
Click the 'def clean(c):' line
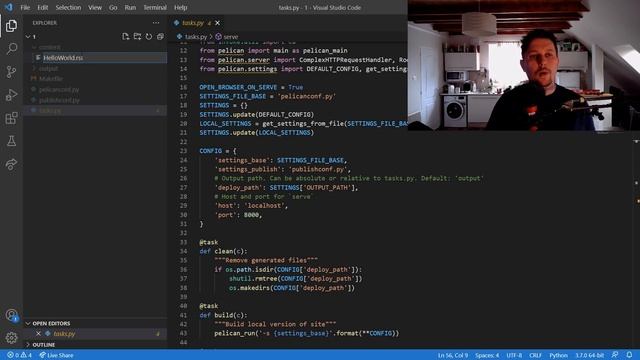tap(223, 251)
